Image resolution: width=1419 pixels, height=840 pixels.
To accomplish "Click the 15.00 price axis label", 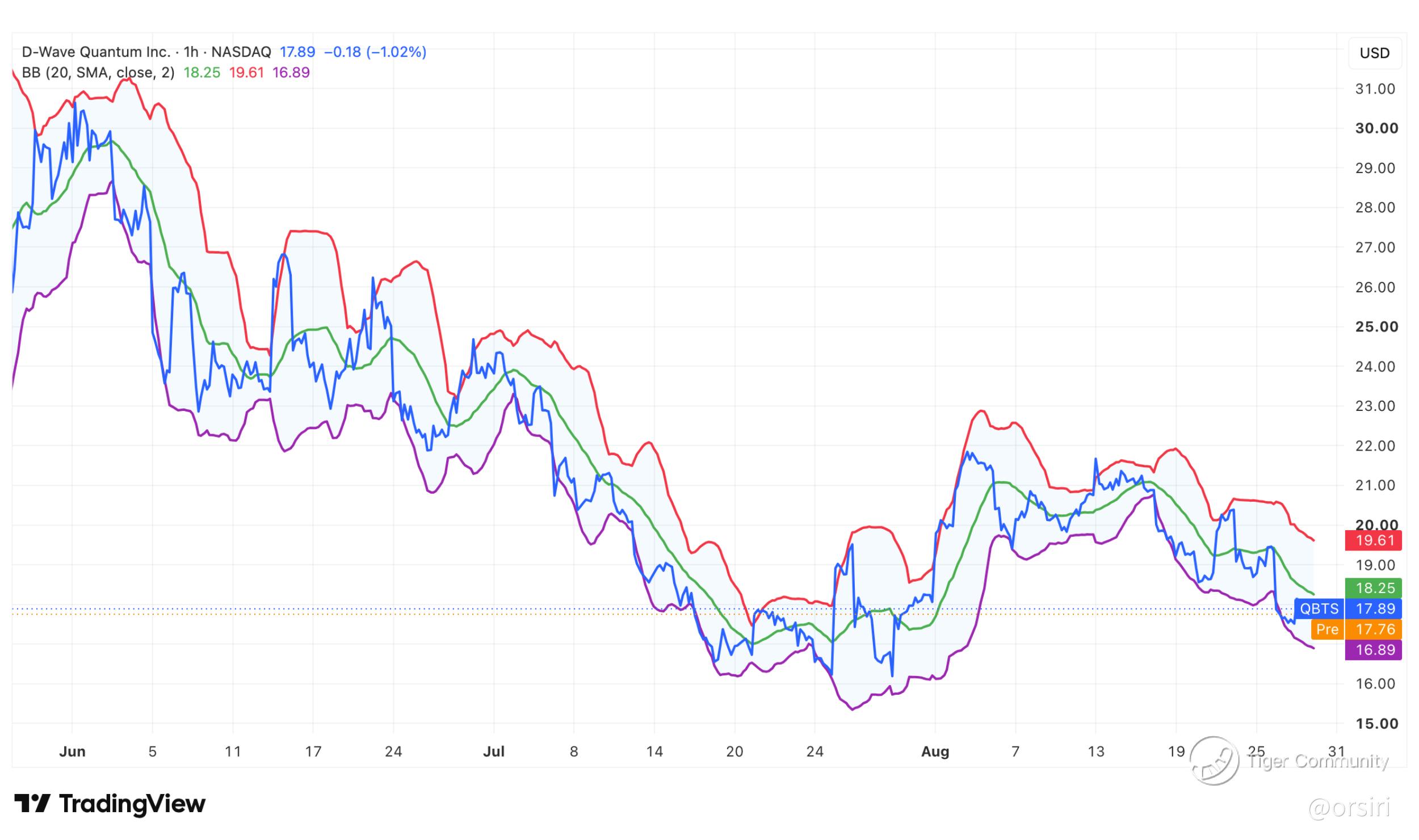I will tap(1376, 724).
